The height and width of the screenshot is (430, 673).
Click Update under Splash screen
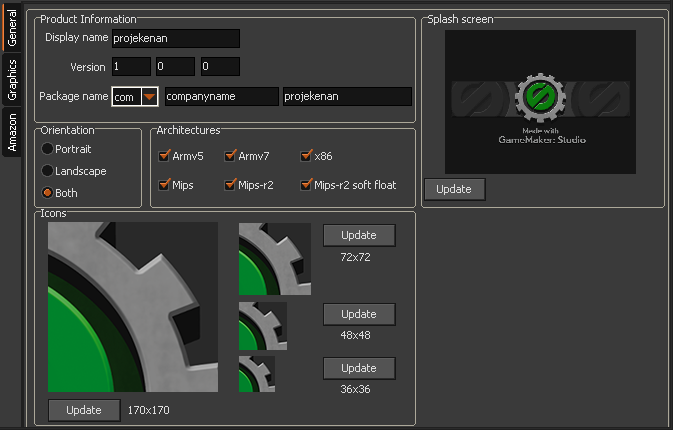pyautogui.click(x=455, y=189)
